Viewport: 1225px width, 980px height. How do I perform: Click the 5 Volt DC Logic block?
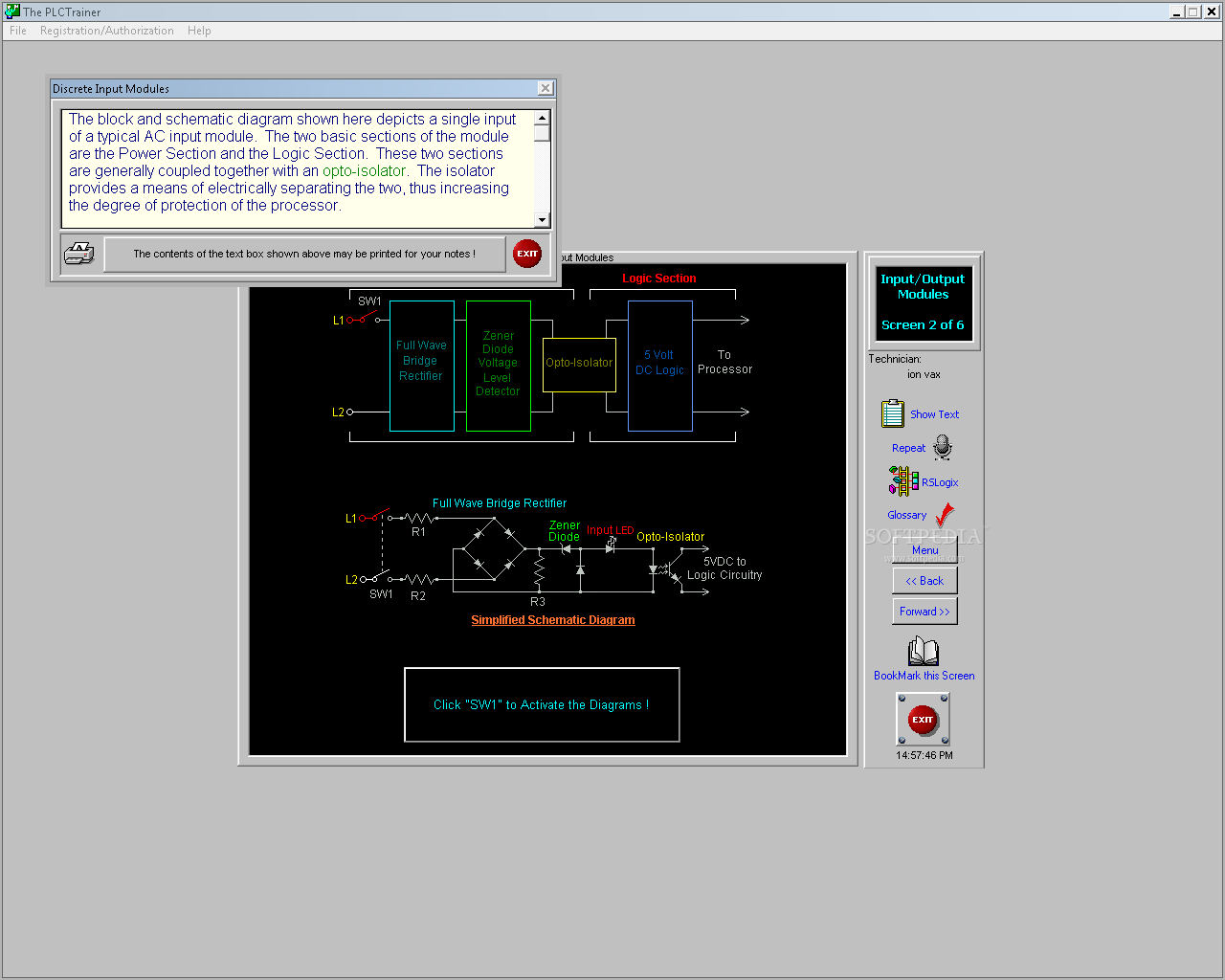660,366
